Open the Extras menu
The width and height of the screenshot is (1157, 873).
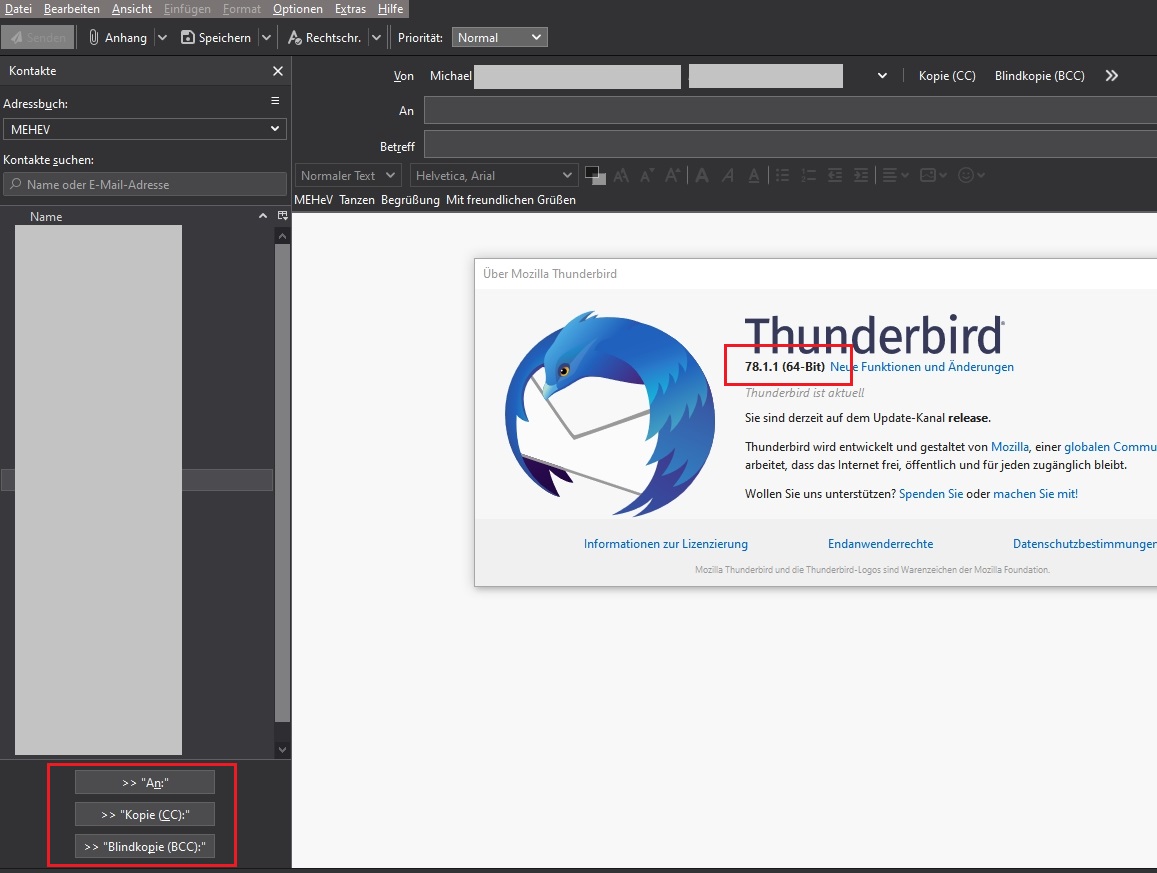350,9
